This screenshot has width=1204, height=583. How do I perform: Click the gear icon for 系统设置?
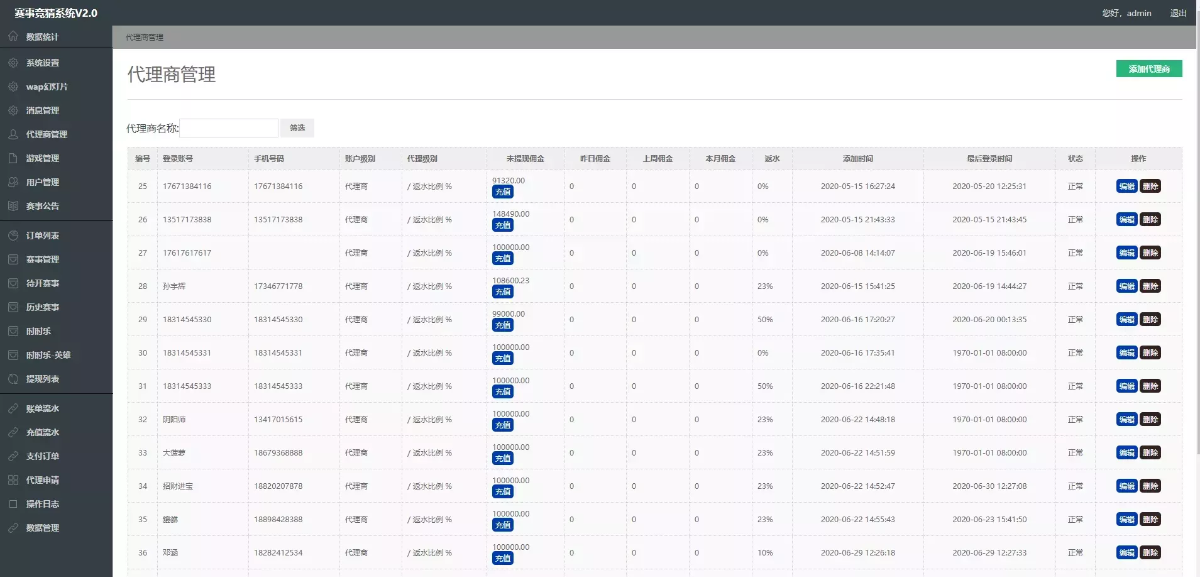point(13,63)
